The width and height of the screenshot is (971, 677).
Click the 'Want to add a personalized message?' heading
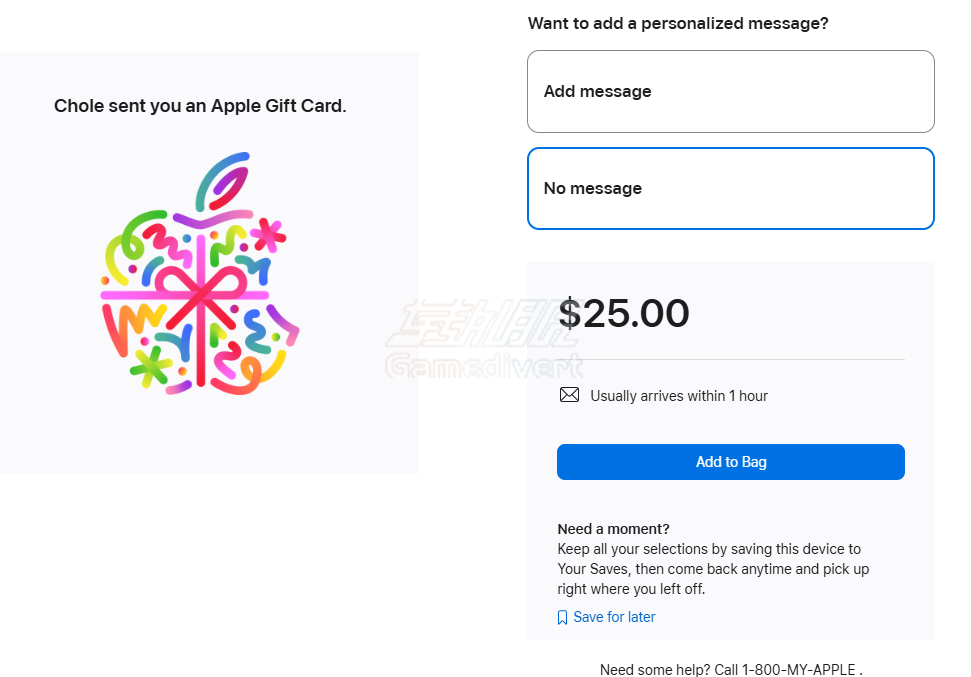(678, 24)
